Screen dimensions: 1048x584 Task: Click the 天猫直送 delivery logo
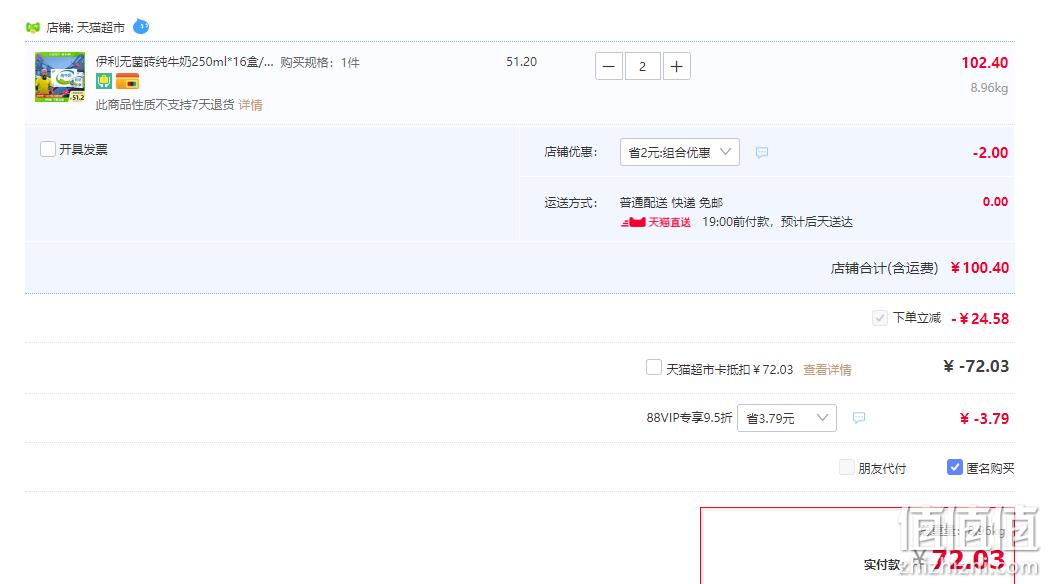[656, 222]
